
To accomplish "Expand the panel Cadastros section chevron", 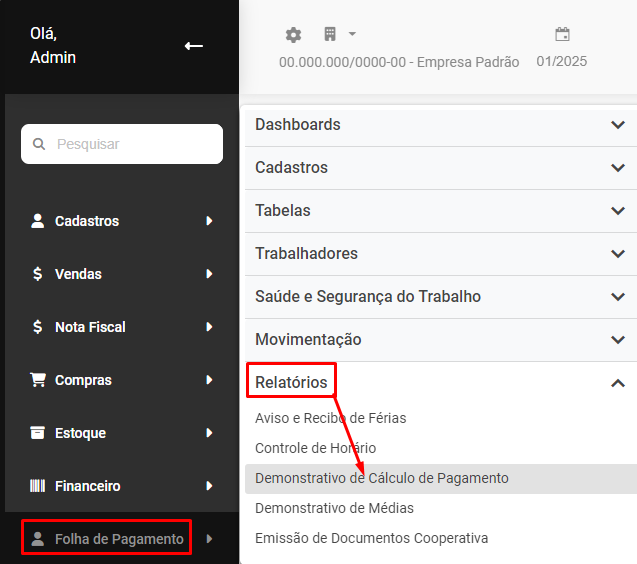I will pyautogui.click(x=618, y=168).
